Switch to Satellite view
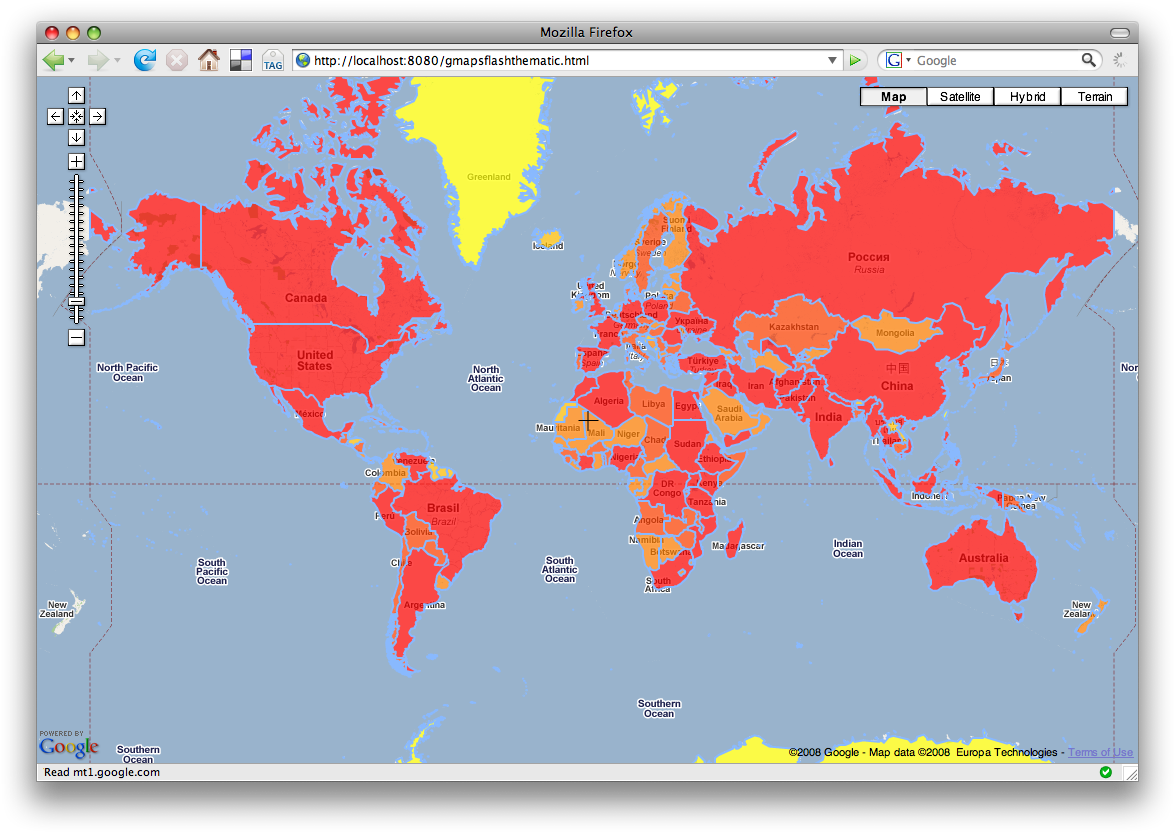The height and width of the screenshot is (832, 1174). point(959,96)
